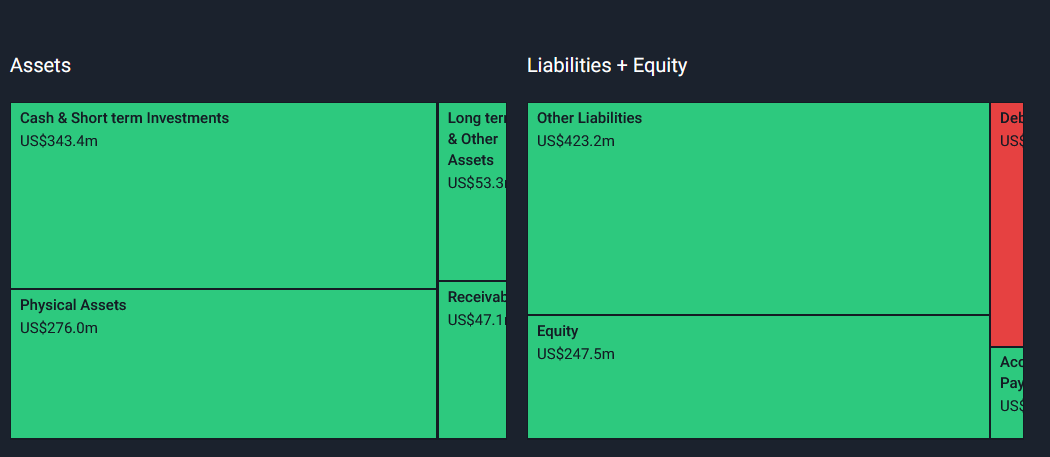Click the Liabilities + Equity heading

(x=607, y=65)
